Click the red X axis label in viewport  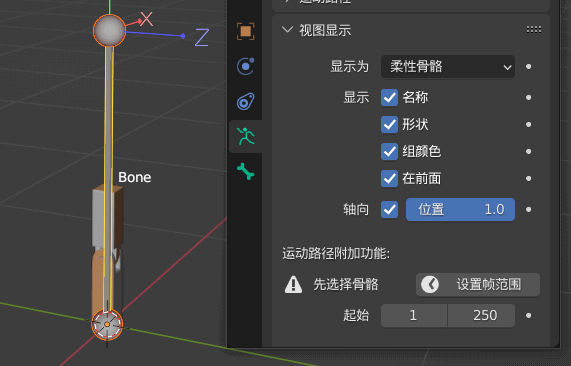click(x=146, y=19)
